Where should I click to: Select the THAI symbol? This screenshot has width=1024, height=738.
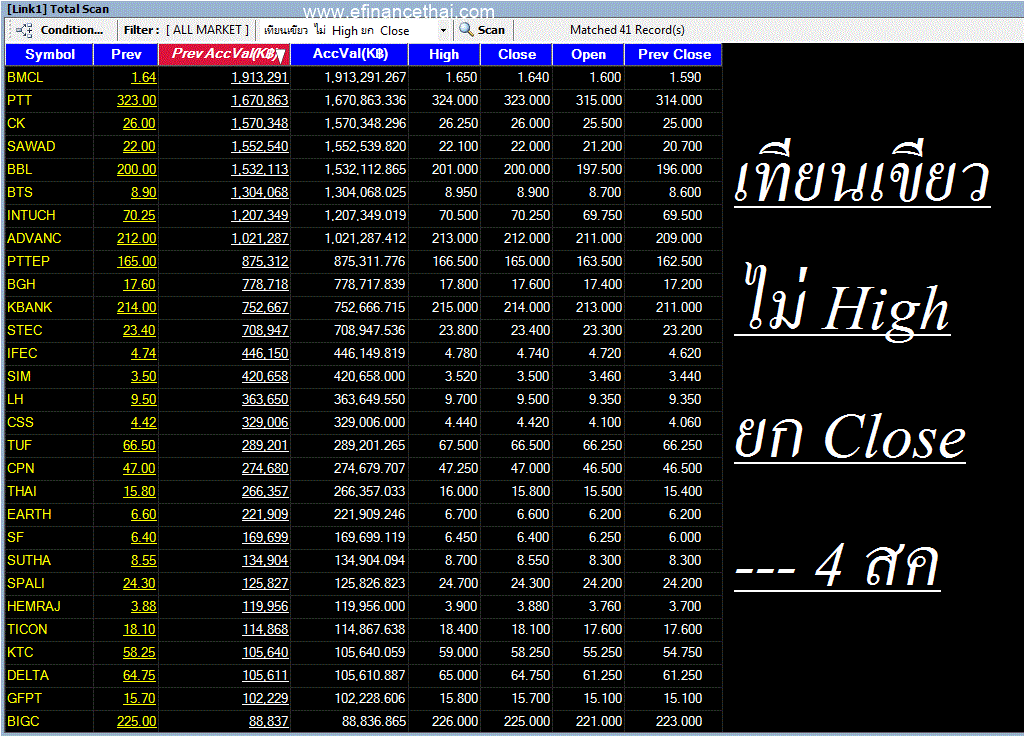point(22,491)
